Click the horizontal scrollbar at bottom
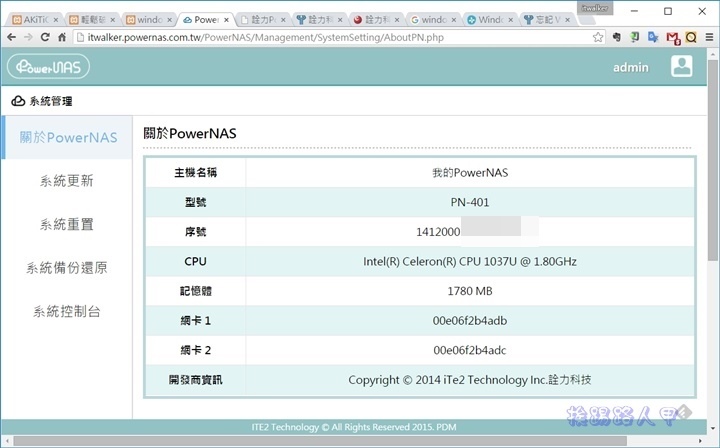The width and height of the screenshot is (720, 448). coord(320,441)
